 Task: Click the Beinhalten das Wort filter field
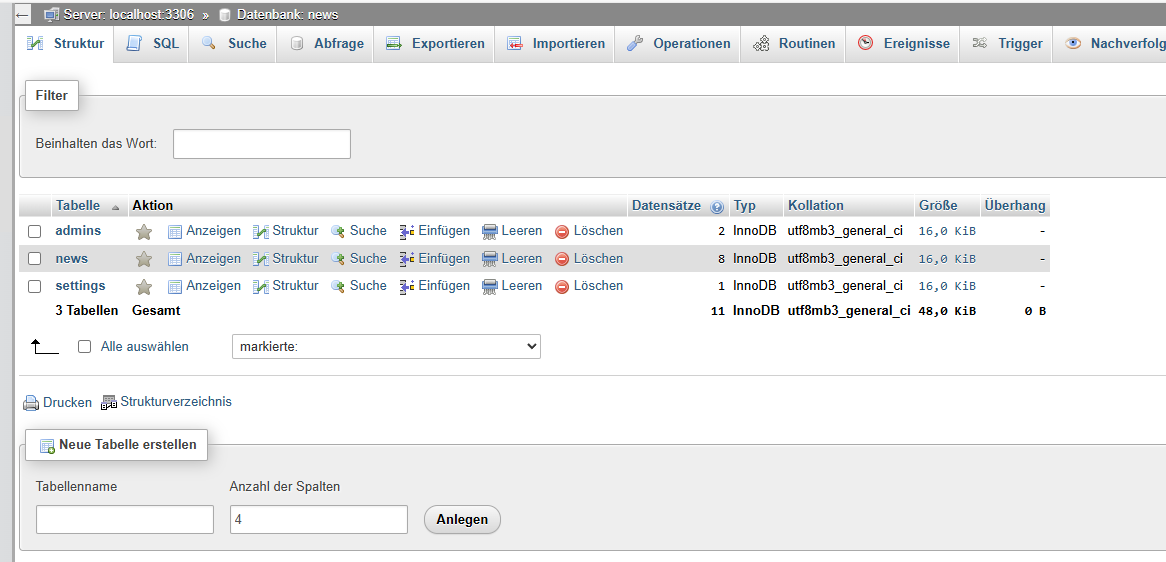point(262,144)
